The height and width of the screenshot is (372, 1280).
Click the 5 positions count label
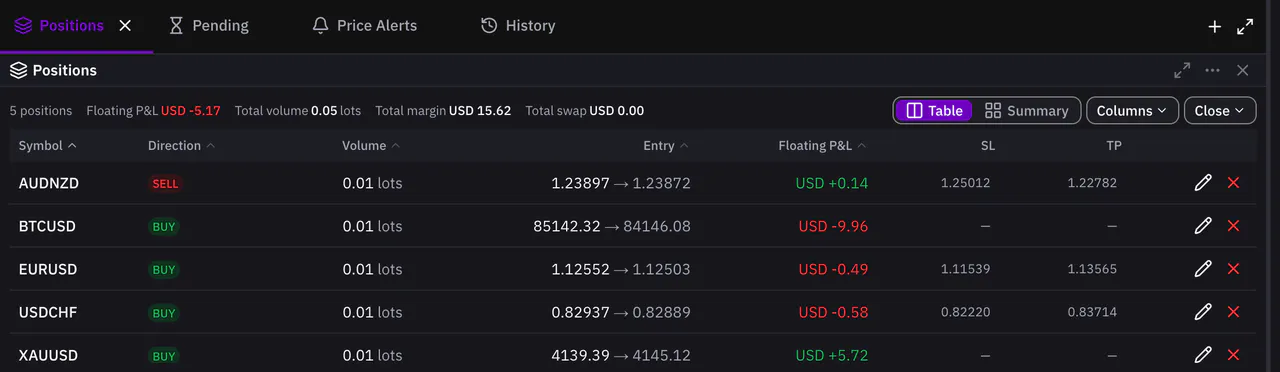(41, 111)
